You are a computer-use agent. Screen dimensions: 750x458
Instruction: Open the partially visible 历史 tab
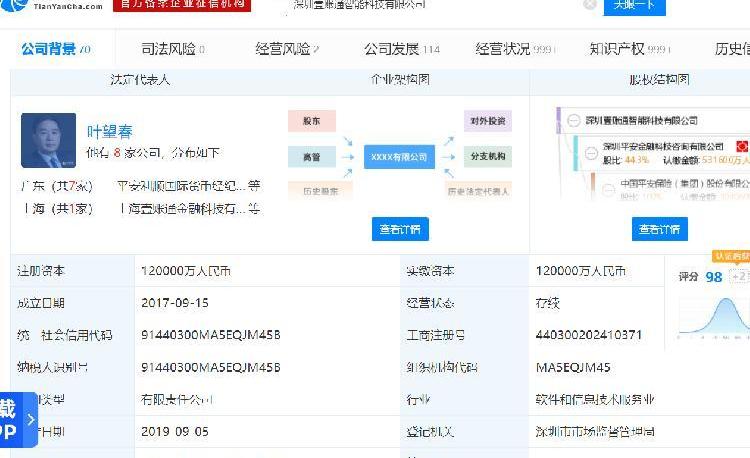(x=732, y=49)
